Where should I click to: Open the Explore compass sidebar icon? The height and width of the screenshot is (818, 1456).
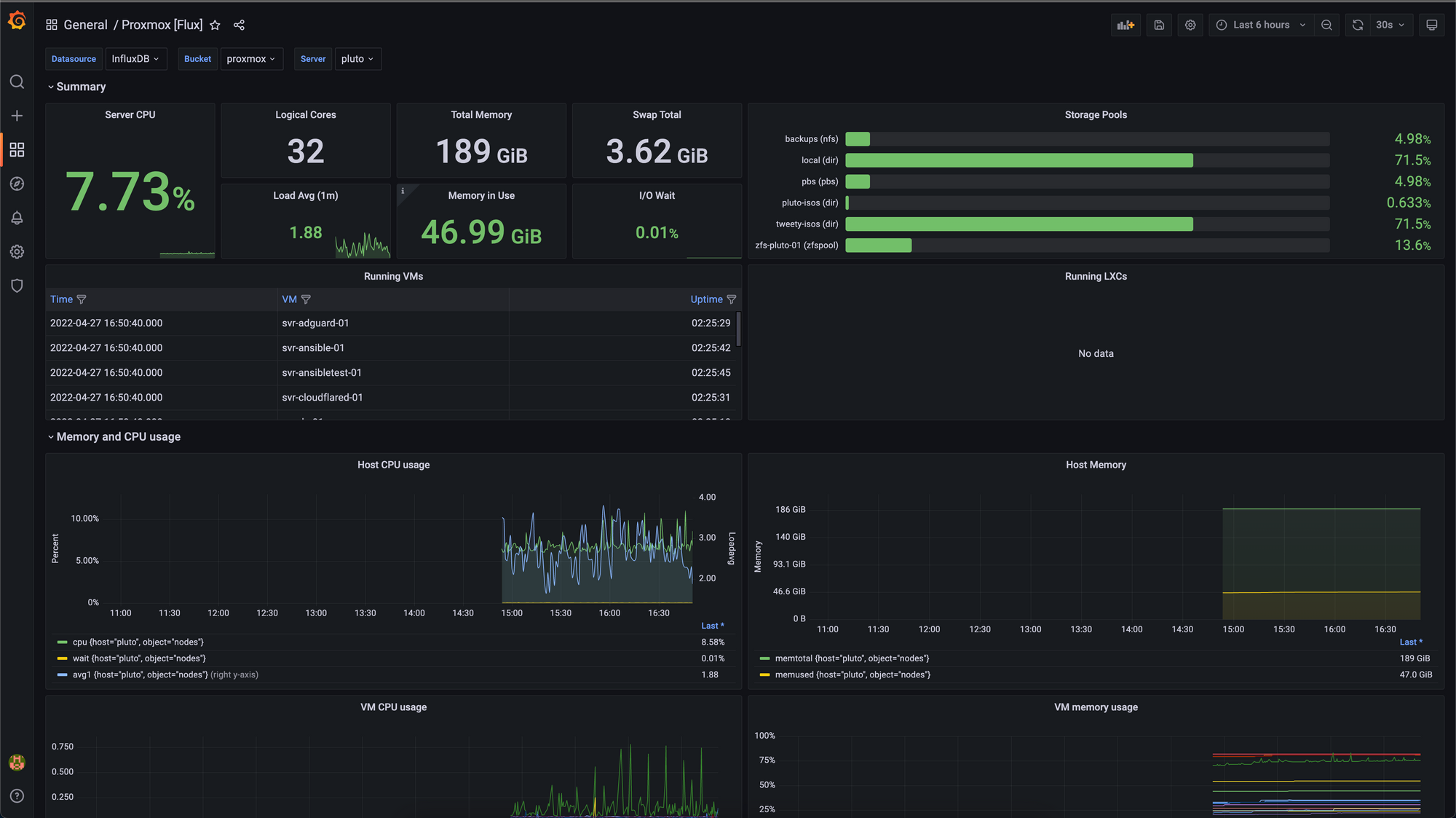click(17, 184)
